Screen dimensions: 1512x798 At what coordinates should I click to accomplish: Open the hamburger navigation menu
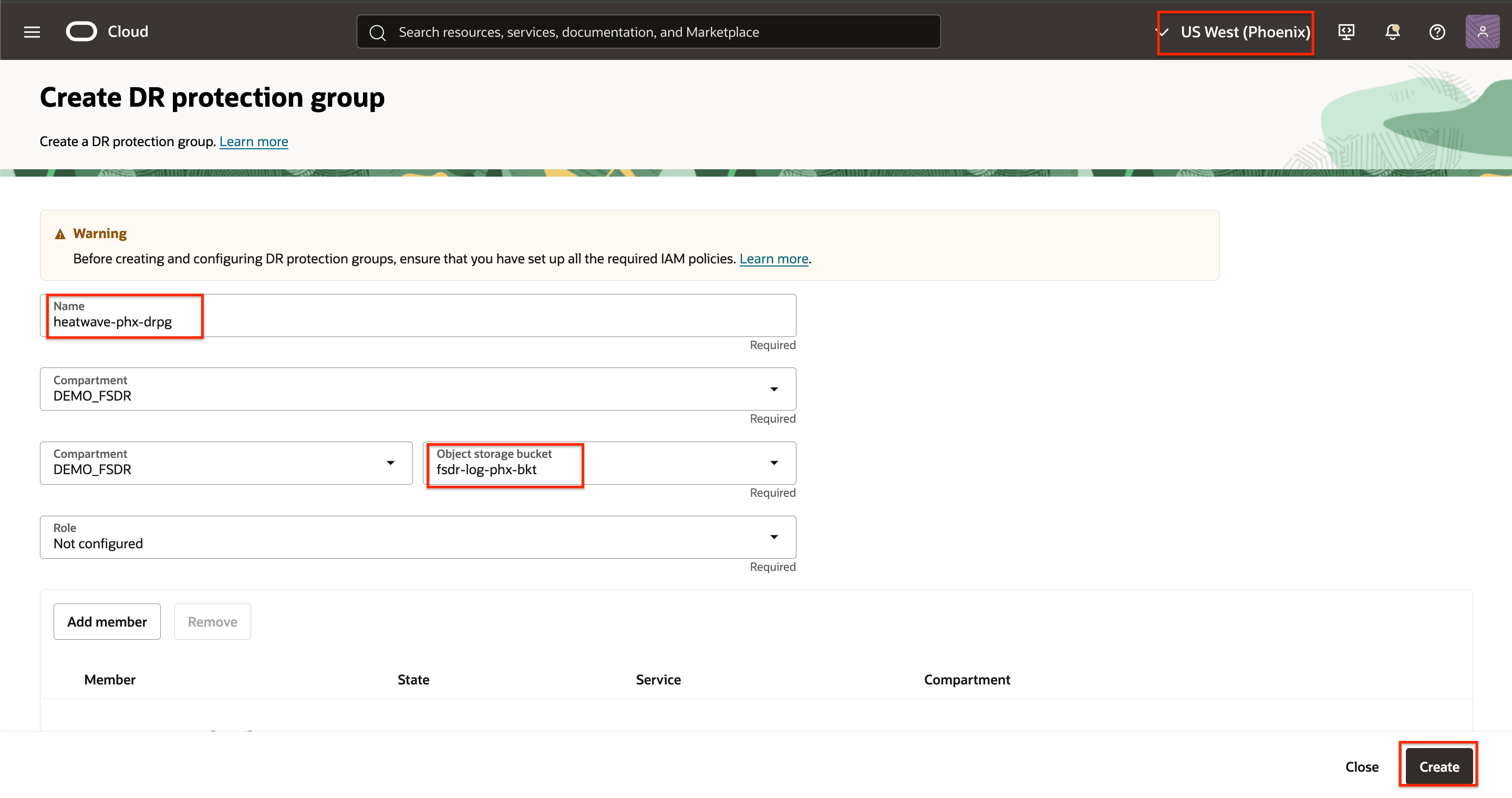click(x=32, y=32)
